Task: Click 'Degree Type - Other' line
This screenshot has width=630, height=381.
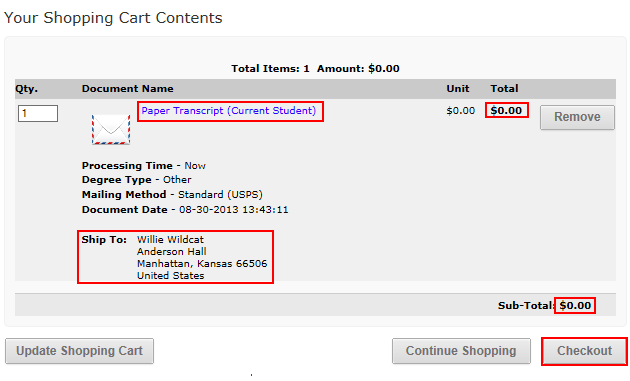Action: pos(136,180)
